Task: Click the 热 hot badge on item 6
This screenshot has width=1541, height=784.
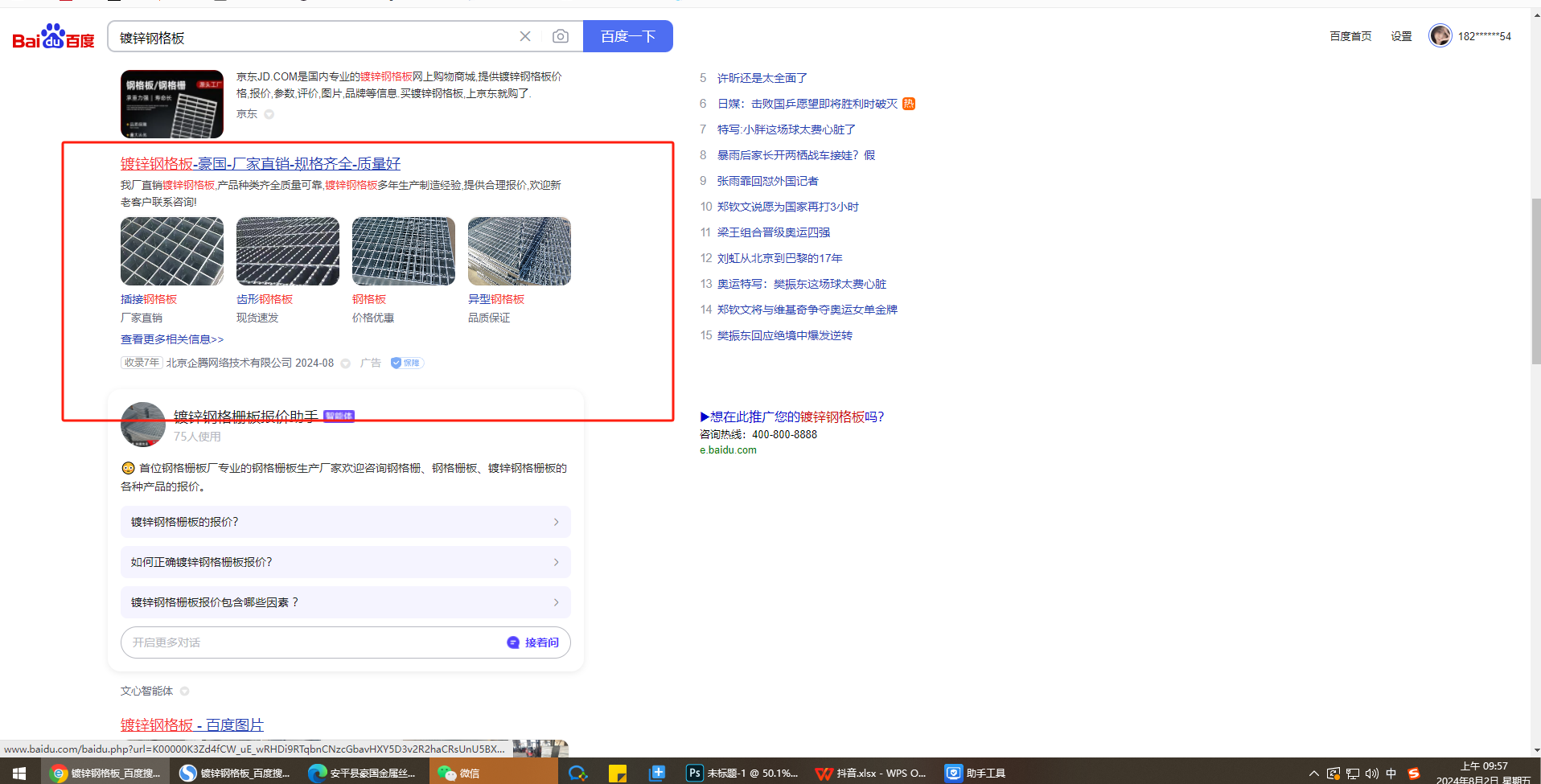Action: 909,104
